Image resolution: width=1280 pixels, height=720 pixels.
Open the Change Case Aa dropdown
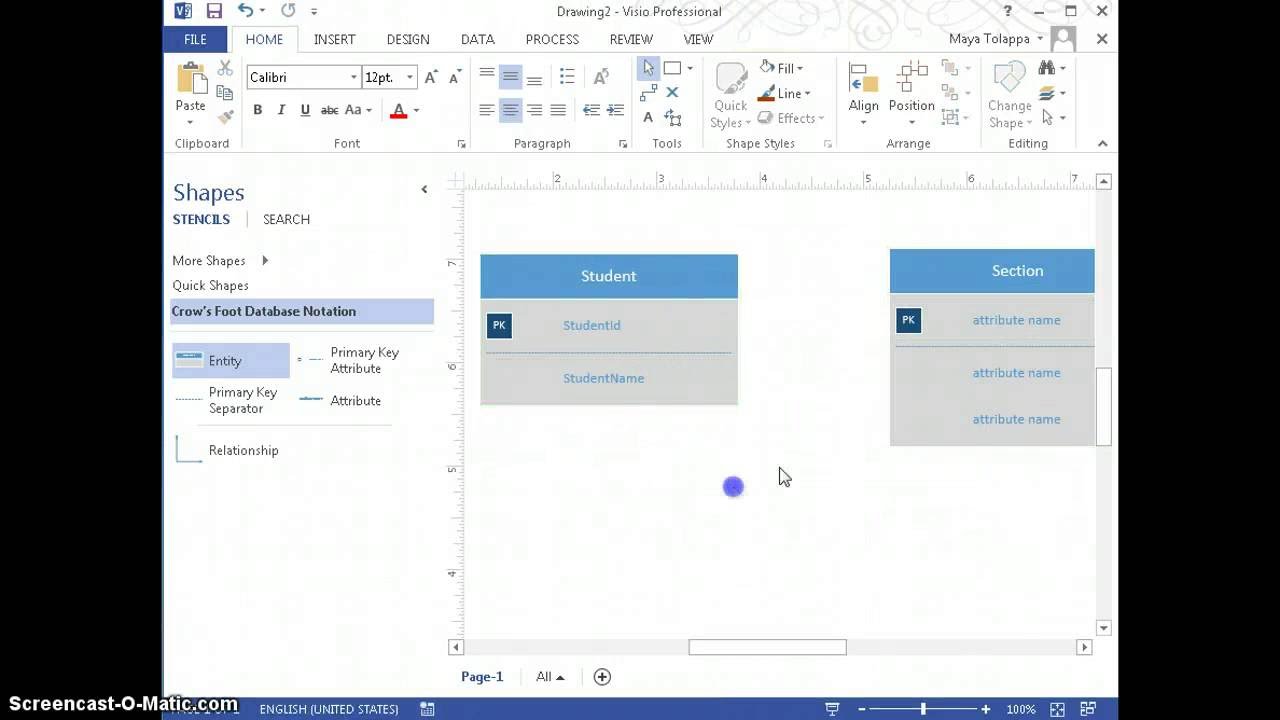358,110
